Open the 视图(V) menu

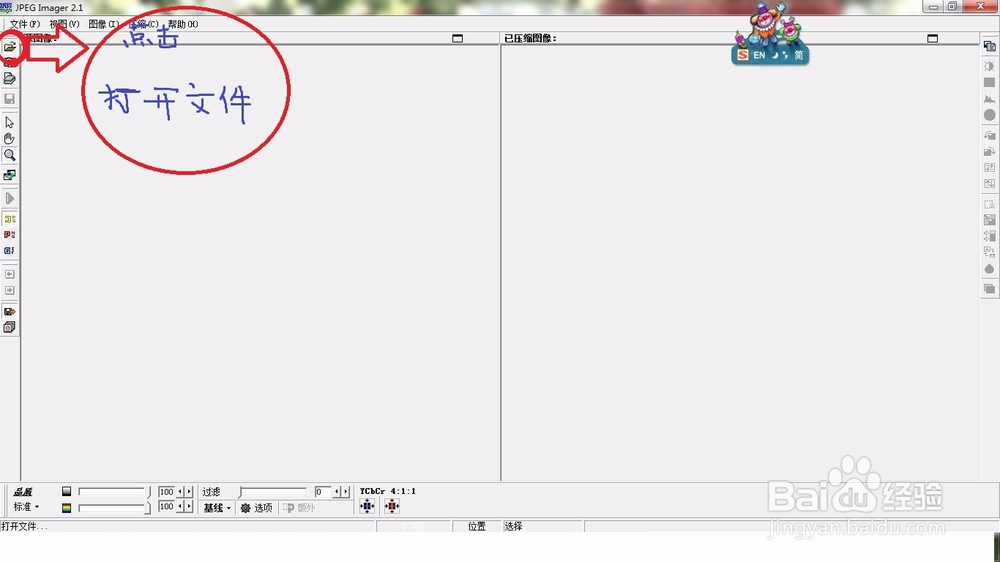pos(64,24)
